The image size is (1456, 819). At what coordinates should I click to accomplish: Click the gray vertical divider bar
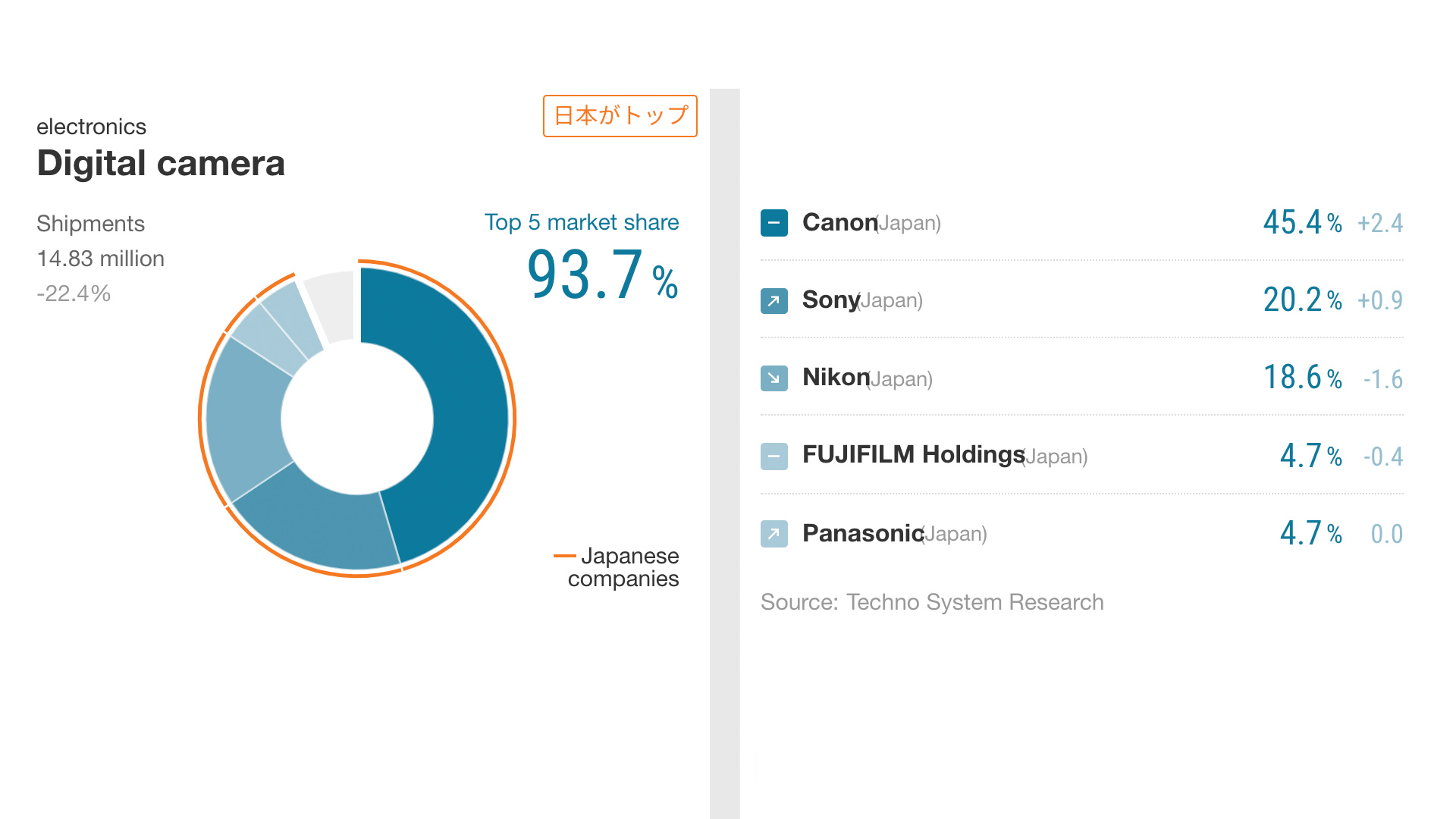point(724,453)
